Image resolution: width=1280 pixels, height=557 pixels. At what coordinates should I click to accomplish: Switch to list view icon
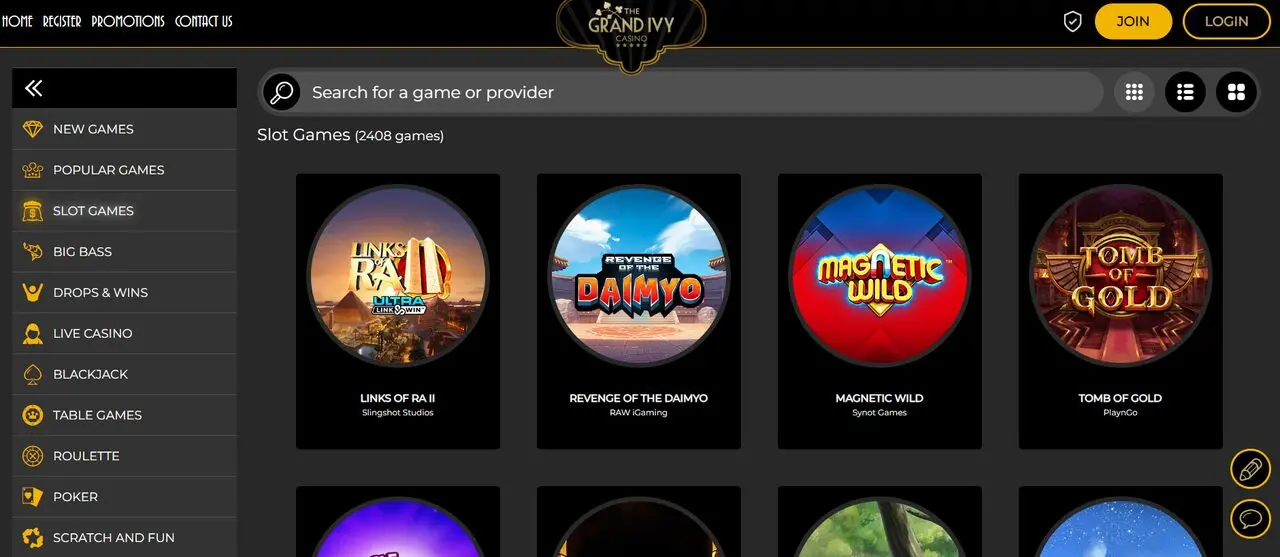[x=1185, y=92]
